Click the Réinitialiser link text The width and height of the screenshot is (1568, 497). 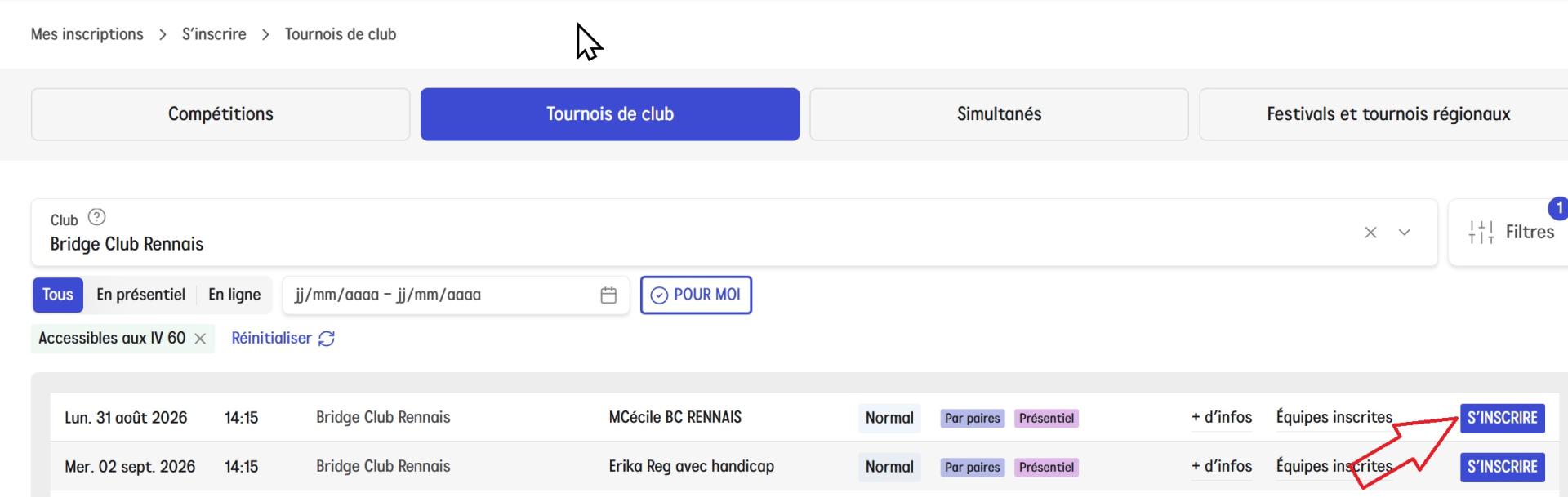(x=271, y=339)
